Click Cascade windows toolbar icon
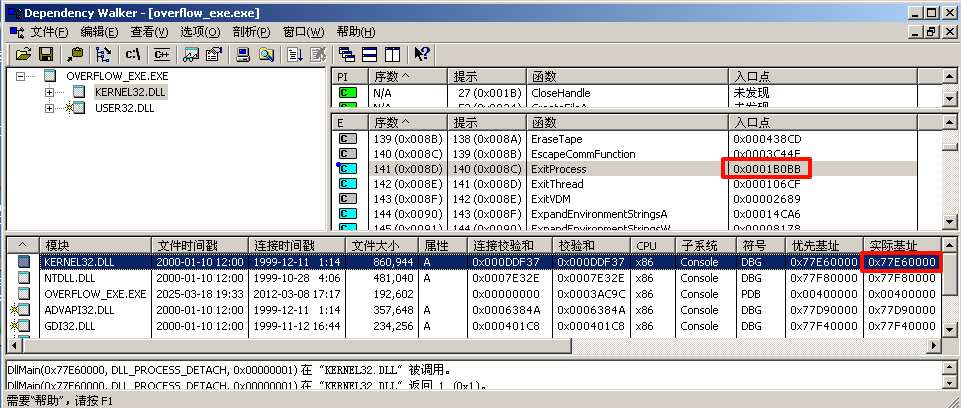 point(347,55)
